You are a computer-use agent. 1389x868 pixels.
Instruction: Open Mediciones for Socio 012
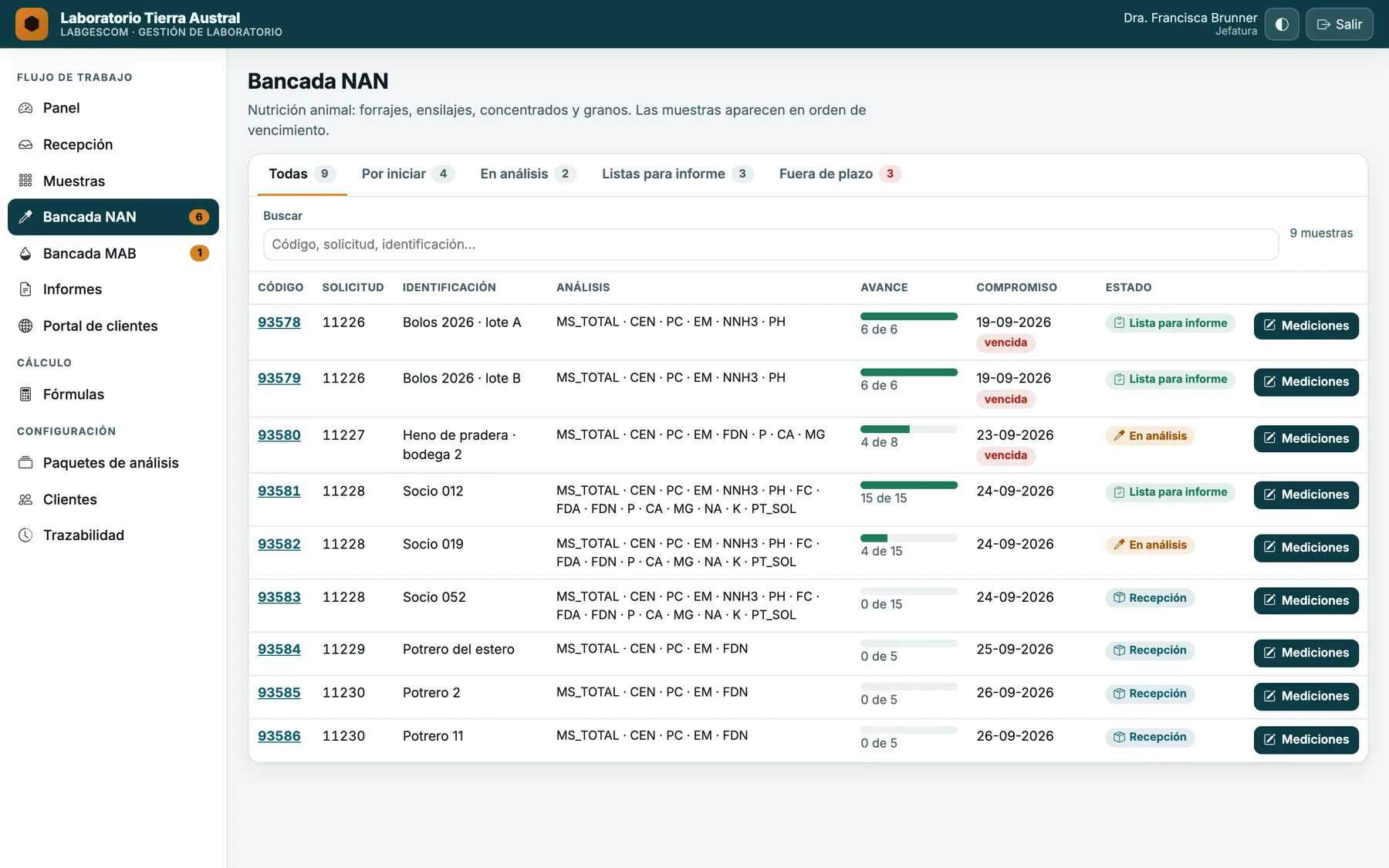pos(1306,495)
